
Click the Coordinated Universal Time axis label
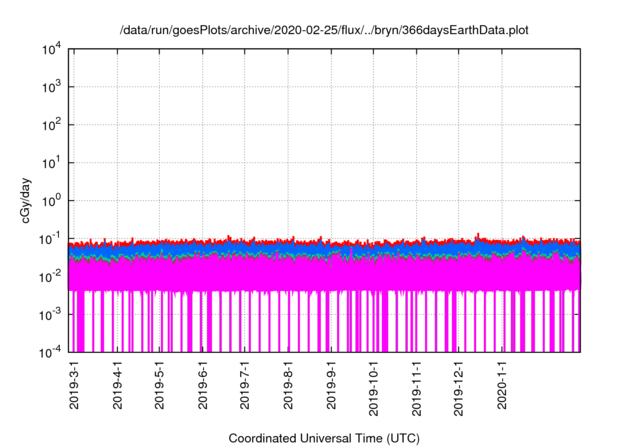pyautogui.click(x=323, y=438)
